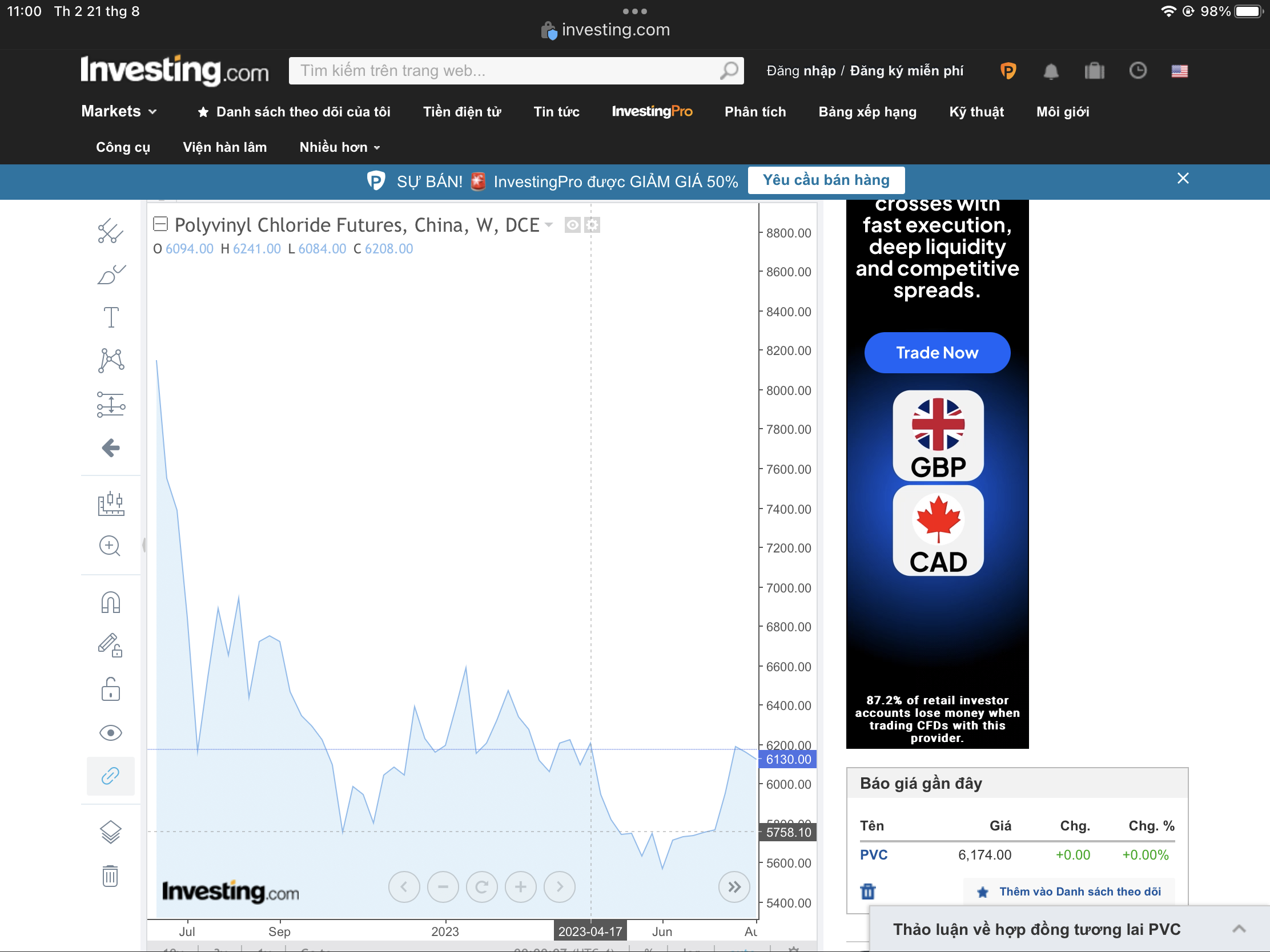
Task: Click the trash bin remove drawings icon
Action: [x=110, y=876]
